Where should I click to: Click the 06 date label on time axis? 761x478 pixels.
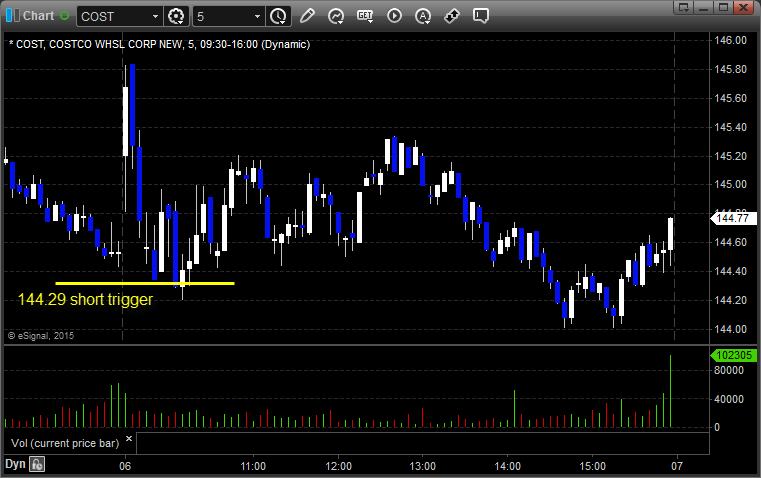(x=125, y=466)
